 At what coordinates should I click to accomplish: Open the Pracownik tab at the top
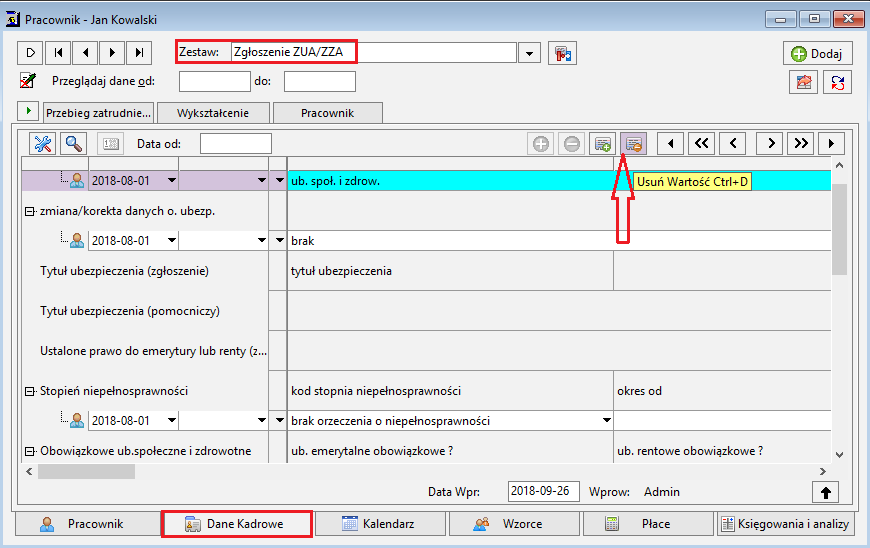(327, 113)
